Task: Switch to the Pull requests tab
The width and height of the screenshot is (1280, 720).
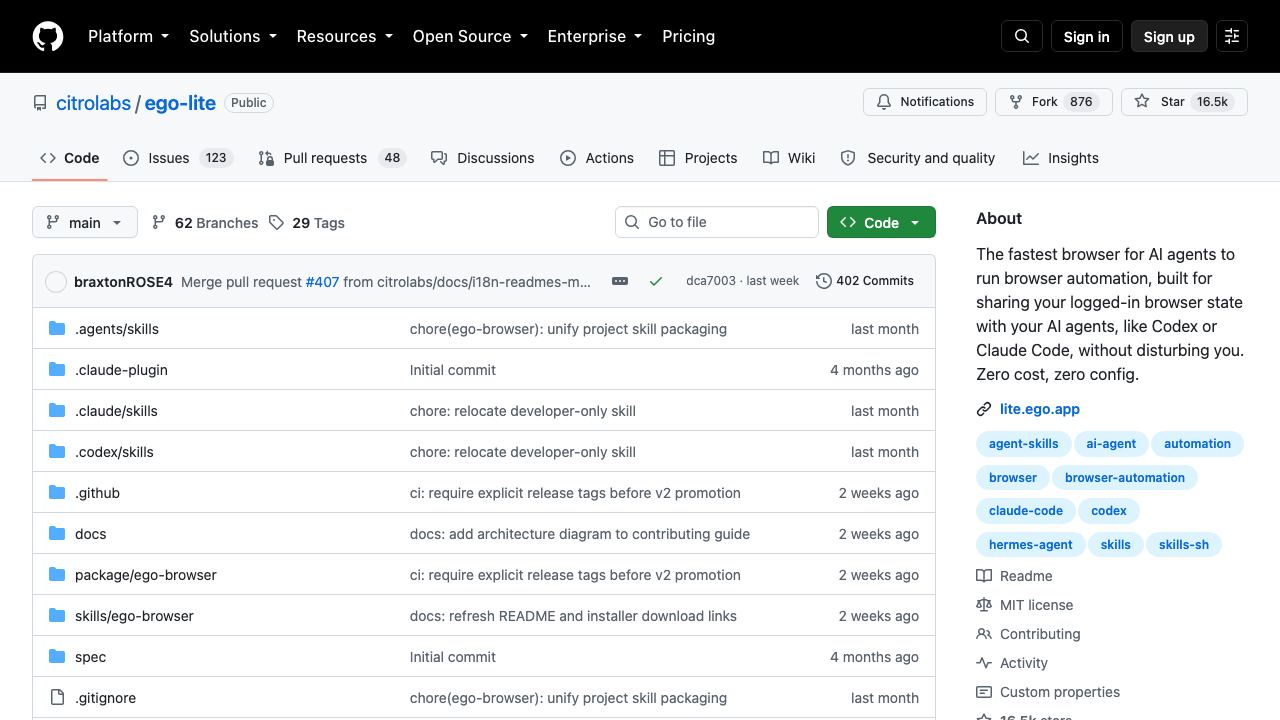Action: (331, 158)
